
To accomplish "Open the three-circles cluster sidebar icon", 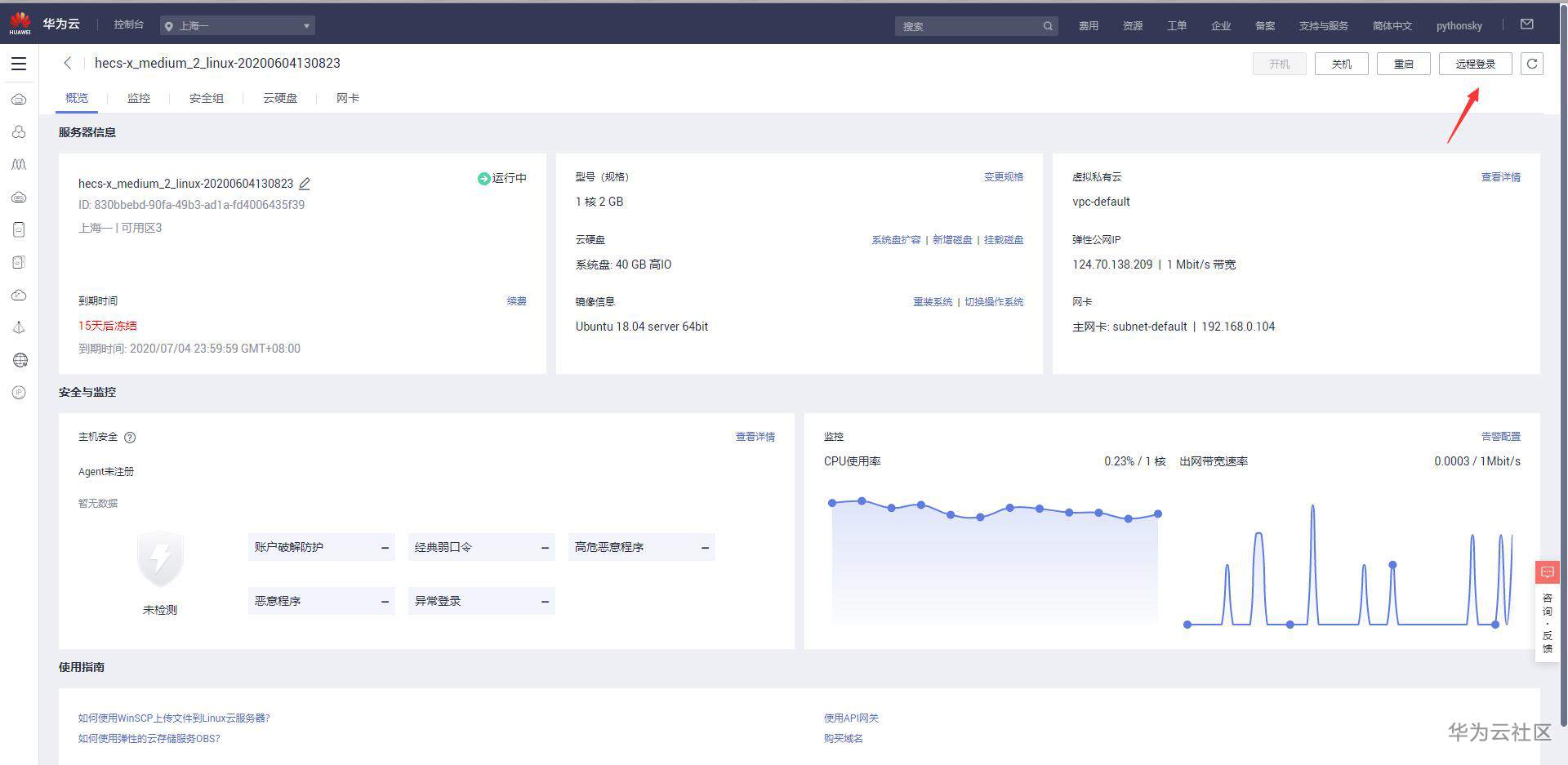I will point(19,132).
